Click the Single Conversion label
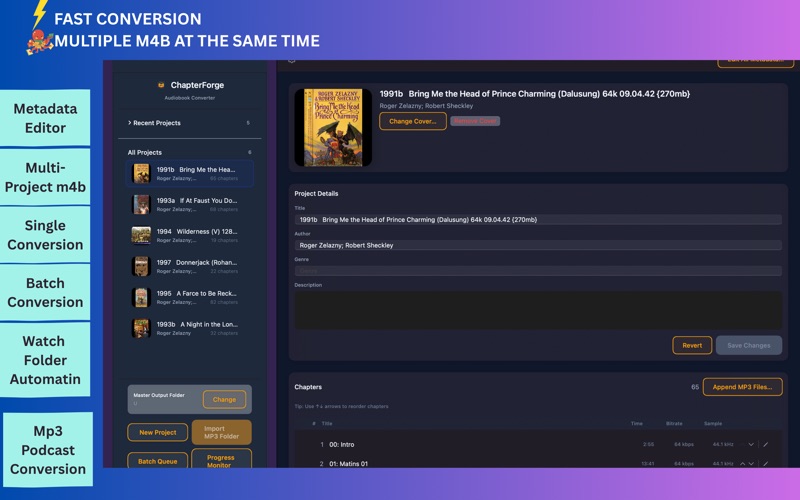Viewport: 800px width, 500px height. 45,235
